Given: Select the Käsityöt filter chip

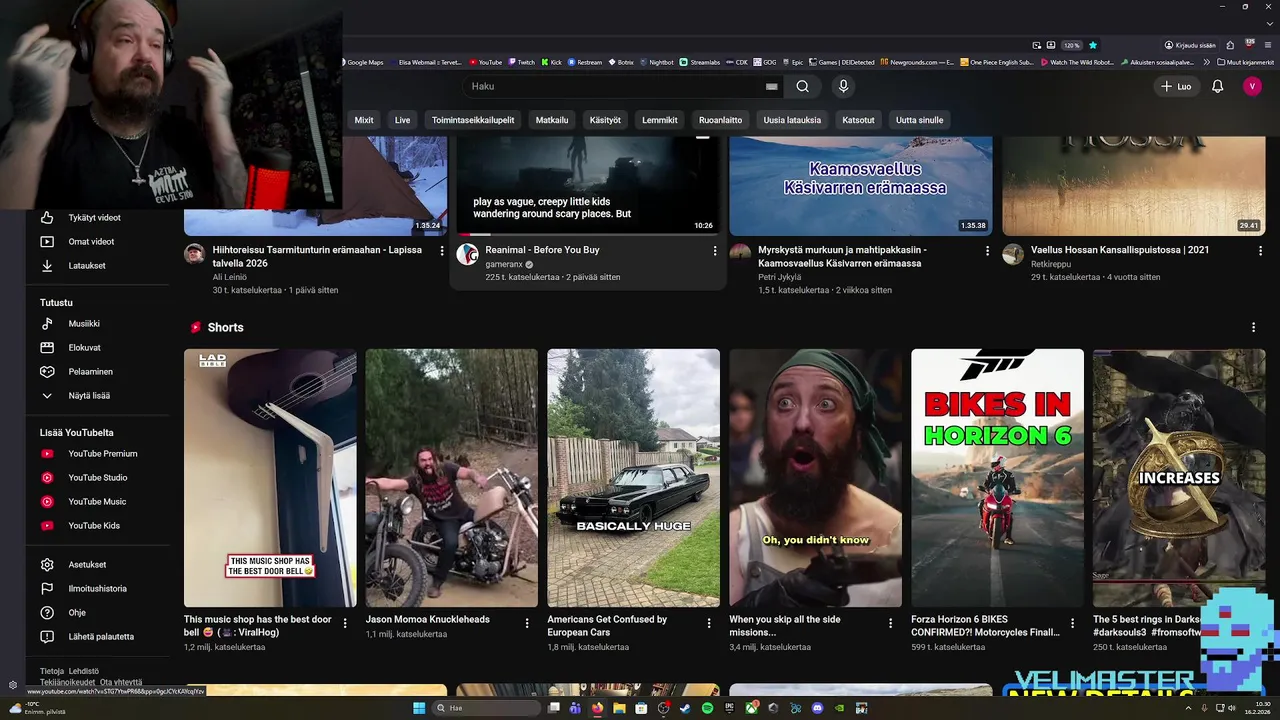Looking at the screenshot, I should tap(605, 120).
